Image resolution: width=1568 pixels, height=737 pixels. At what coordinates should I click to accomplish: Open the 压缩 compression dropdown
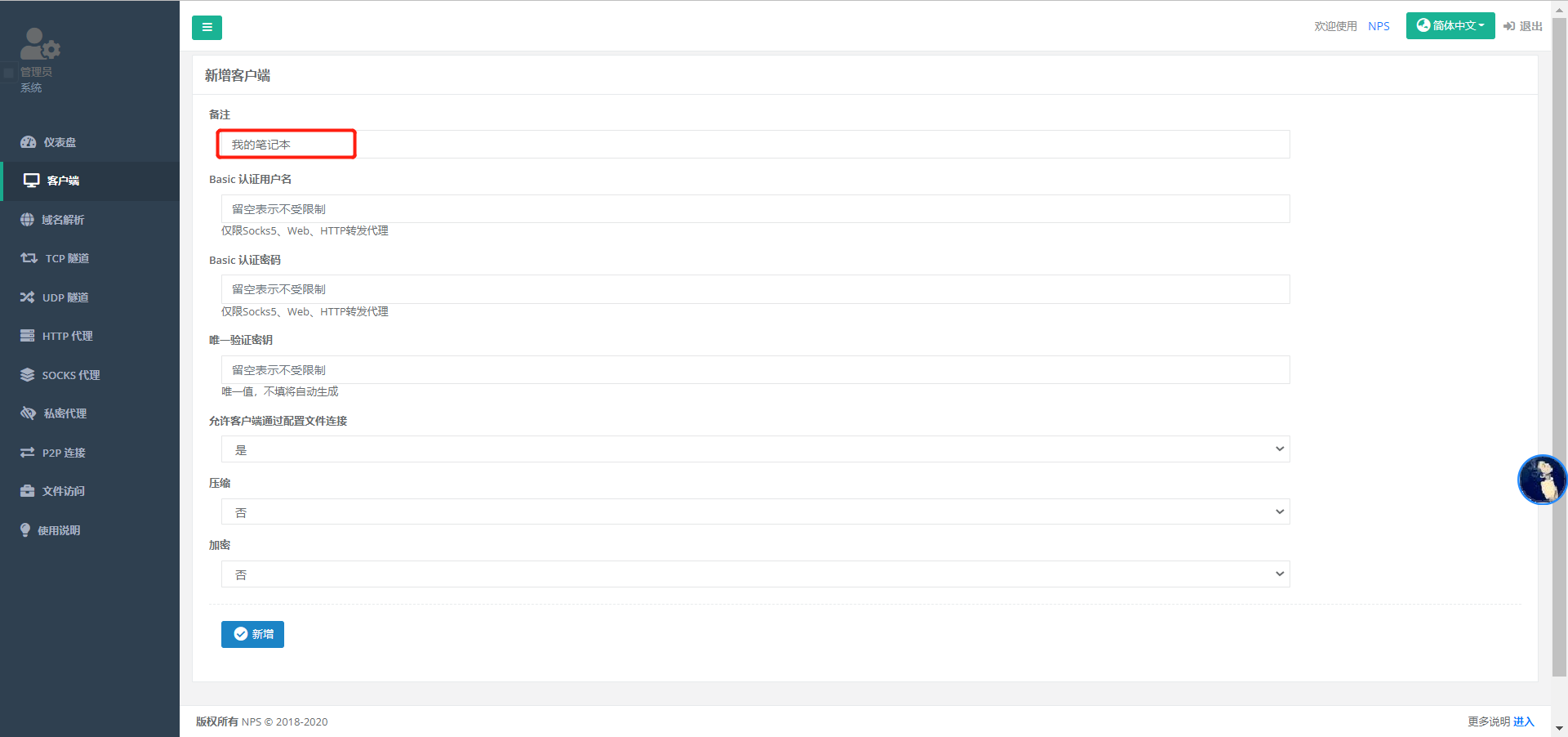click(x=755, y=511)
